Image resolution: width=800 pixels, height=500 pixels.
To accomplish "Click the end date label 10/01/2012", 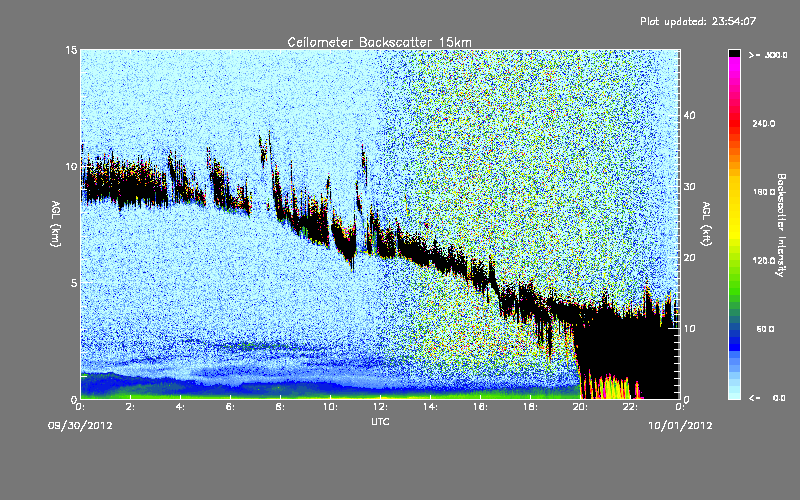I will (x=680, y=425).
